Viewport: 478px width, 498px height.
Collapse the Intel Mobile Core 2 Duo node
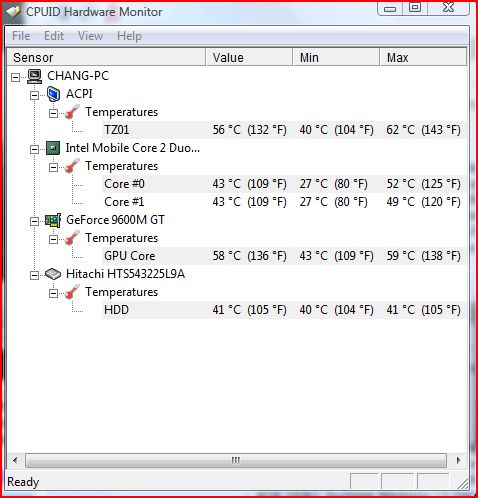[x=34, y=149]
